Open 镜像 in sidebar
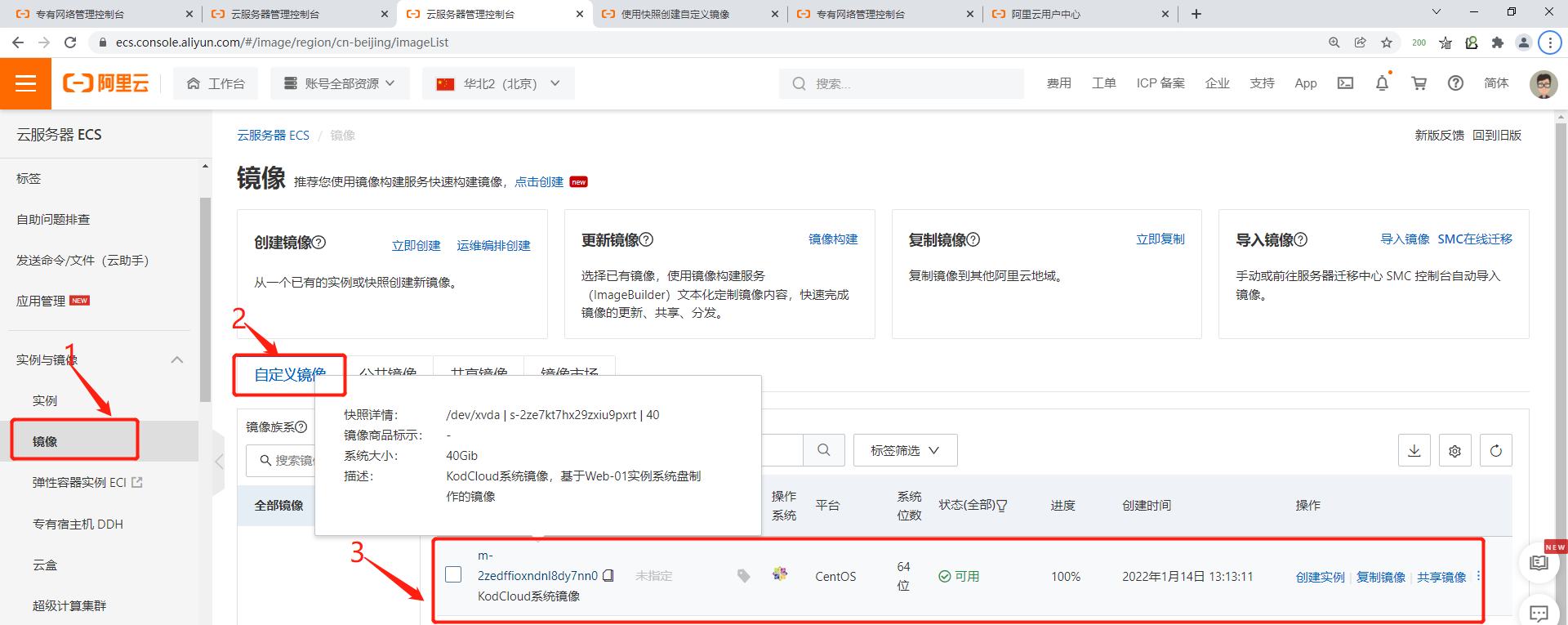Screen dimensions: 1568x625 tap(45, 441)
